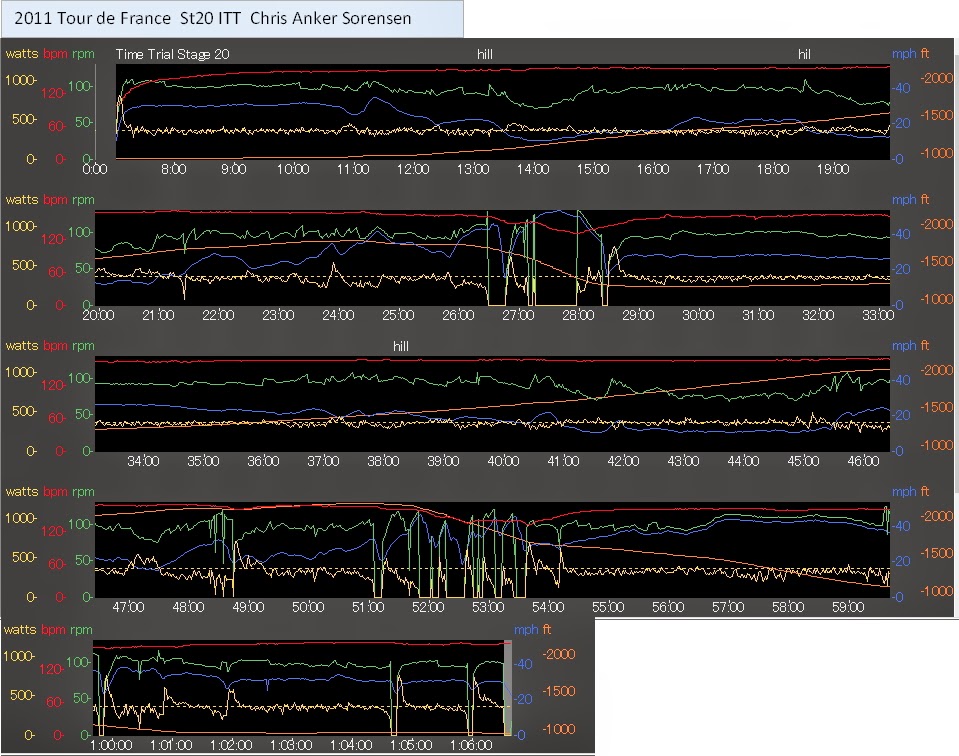The image size is (959, 756).
Task: Click the 28:00 time axis label
Action: point(577,315)
